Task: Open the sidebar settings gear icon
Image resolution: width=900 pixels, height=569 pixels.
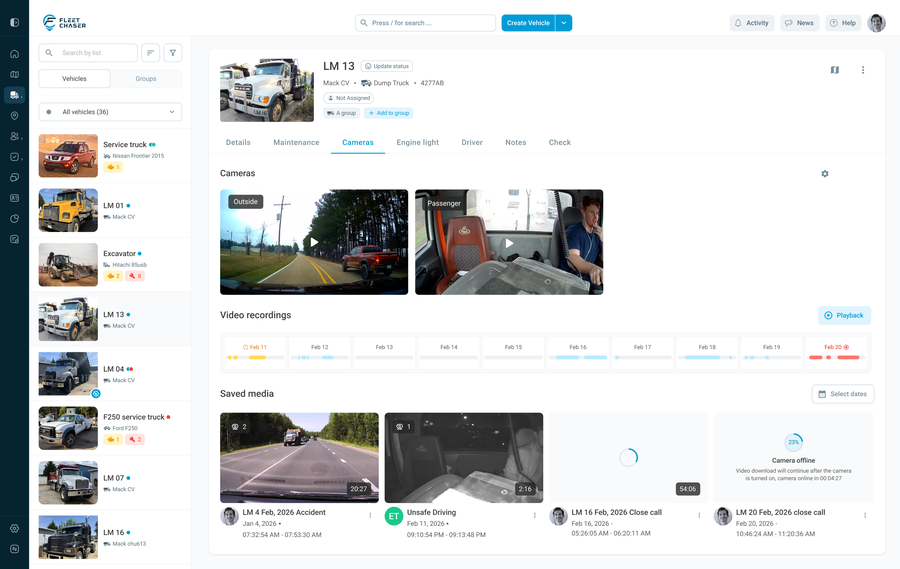Action: (14, 528)
